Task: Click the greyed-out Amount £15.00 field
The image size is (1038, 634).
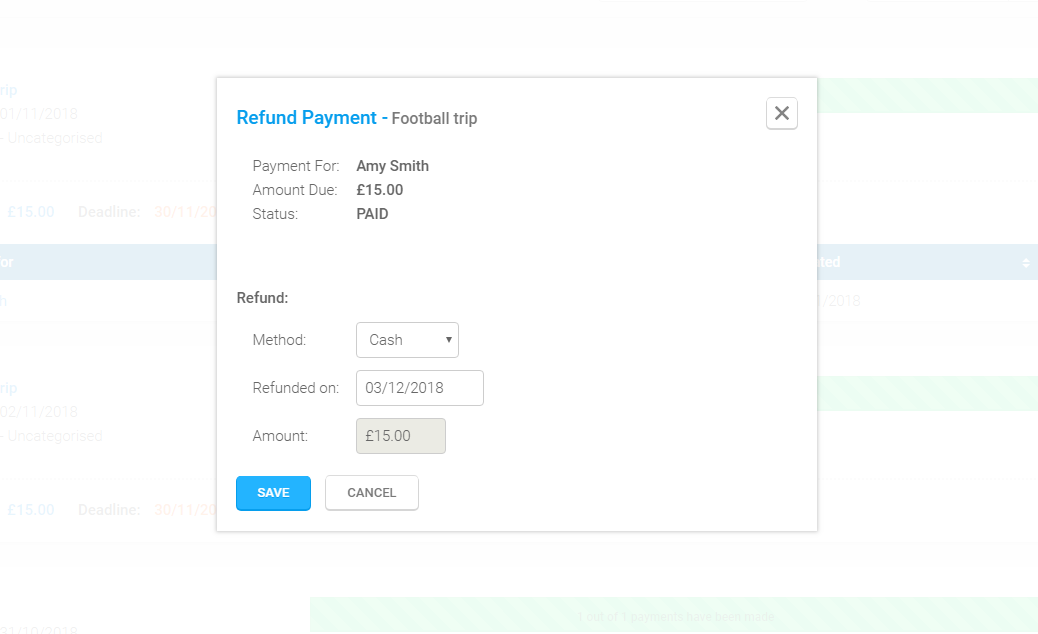Action: [x=400, y=436]
